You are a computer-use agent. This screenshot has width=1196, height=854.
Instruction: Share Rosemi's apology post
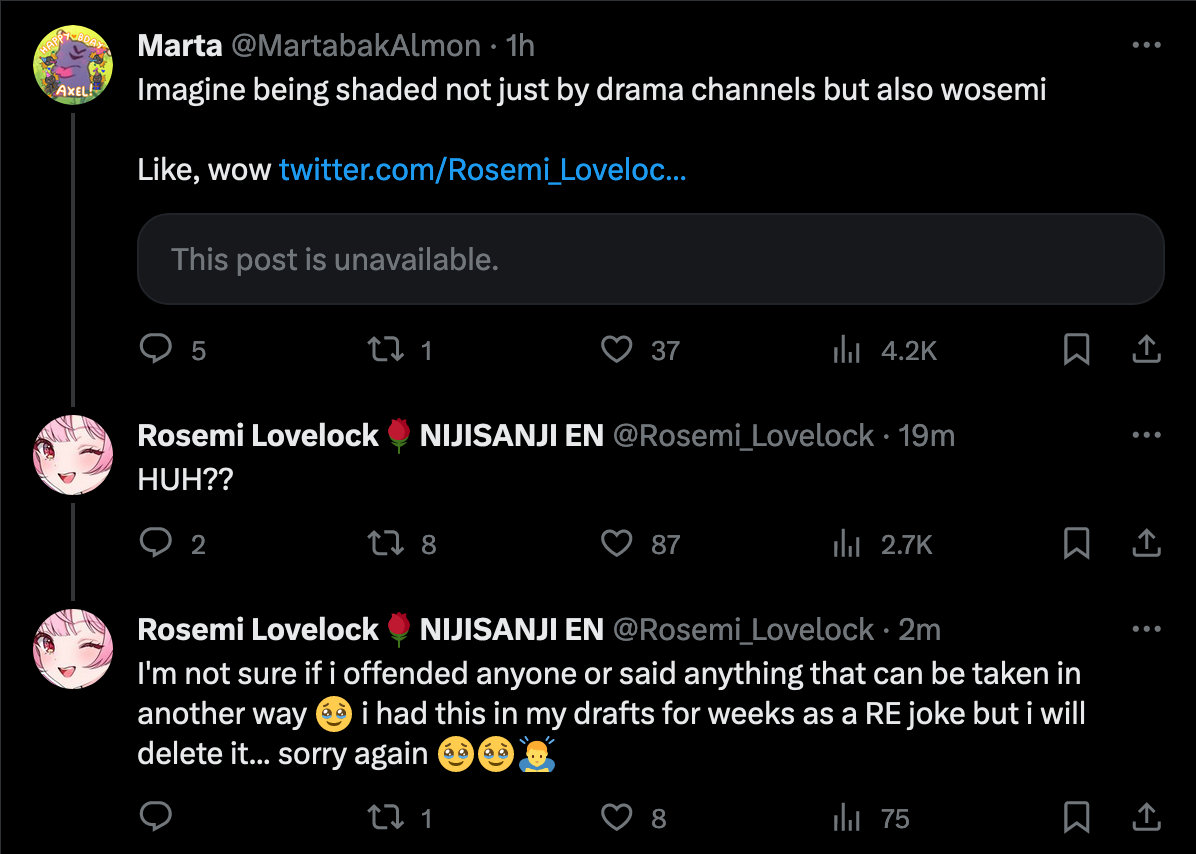click(1145, 818)
